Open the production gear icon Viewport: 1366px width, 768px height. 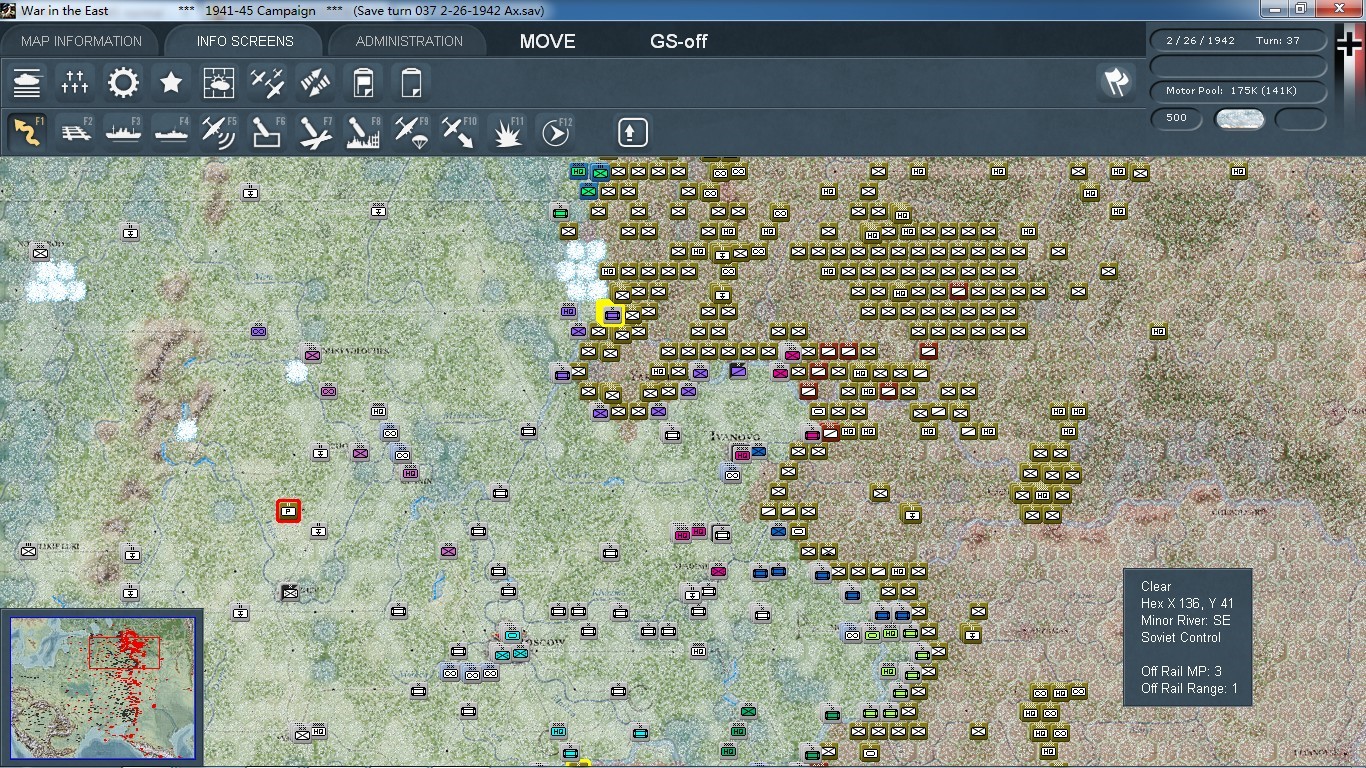coord(123,82)
